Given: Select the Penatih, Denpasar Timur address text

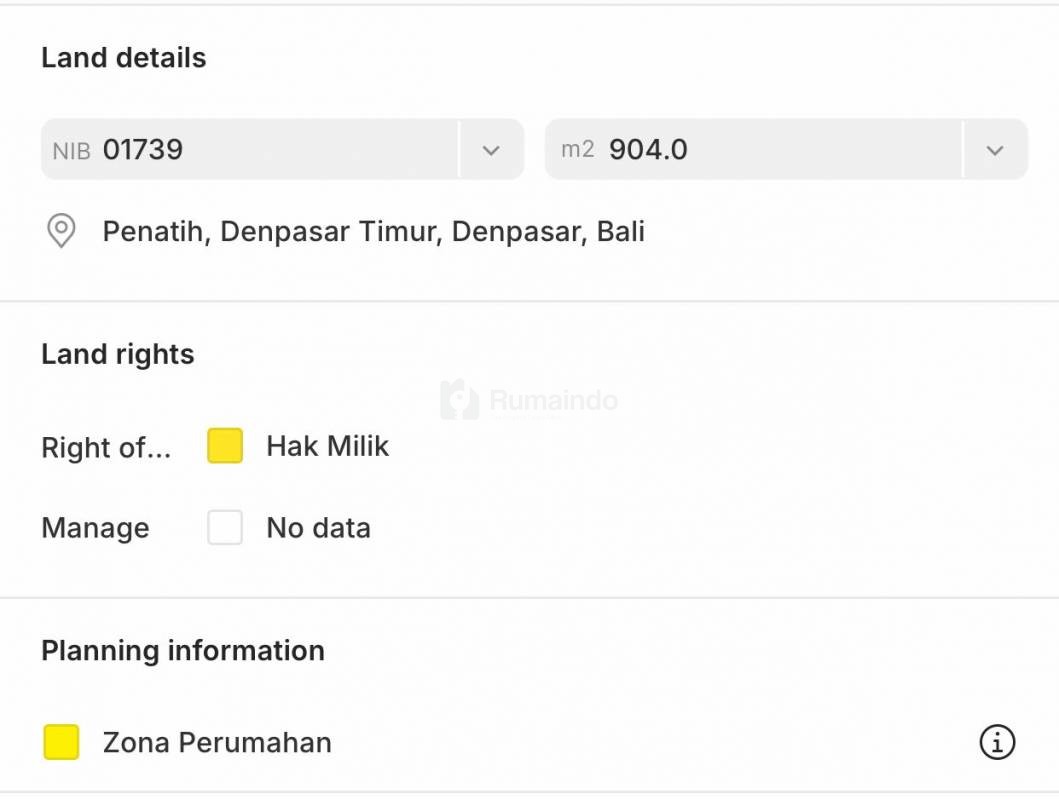Looking at the screenshot, I should (x=373, y=232).
